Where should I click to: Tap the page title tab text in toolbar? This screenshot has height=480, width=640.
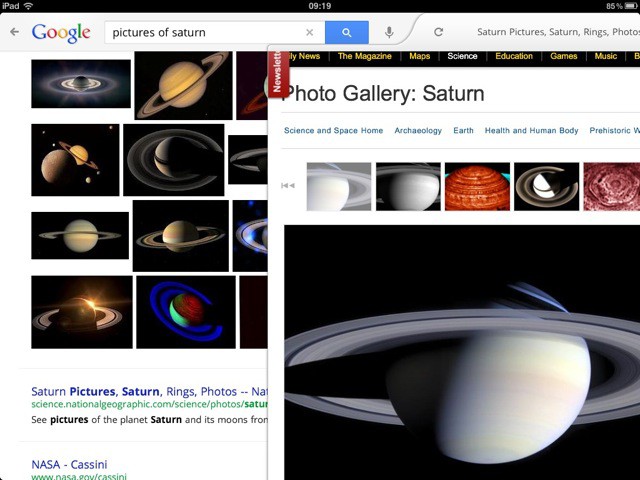558,32
